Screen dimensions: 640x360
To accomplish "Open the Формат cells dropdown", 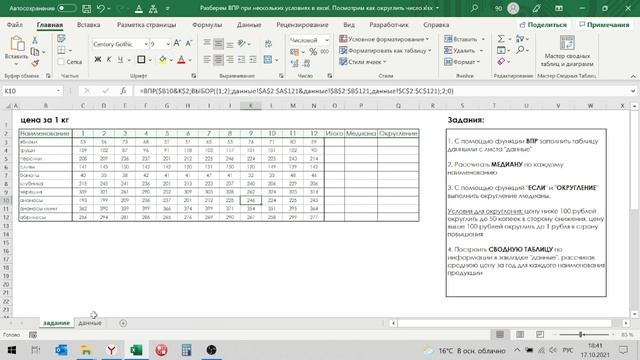I will tap(462, 62).
